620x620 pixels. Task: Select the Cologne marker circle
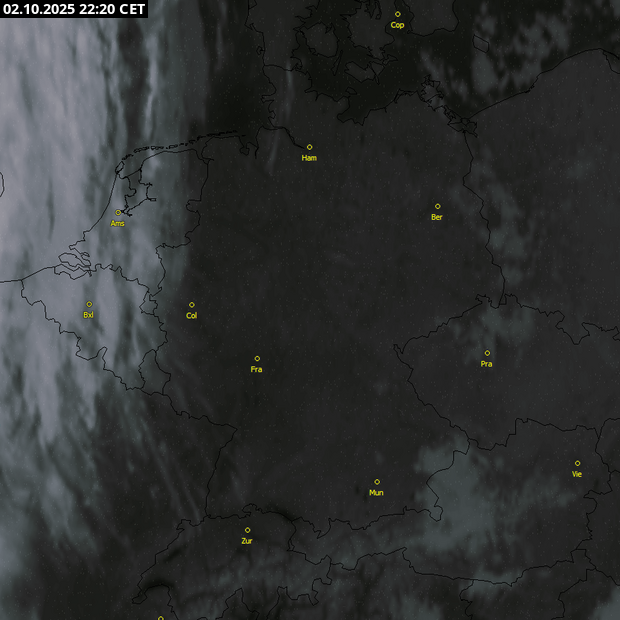coord(191,305)
